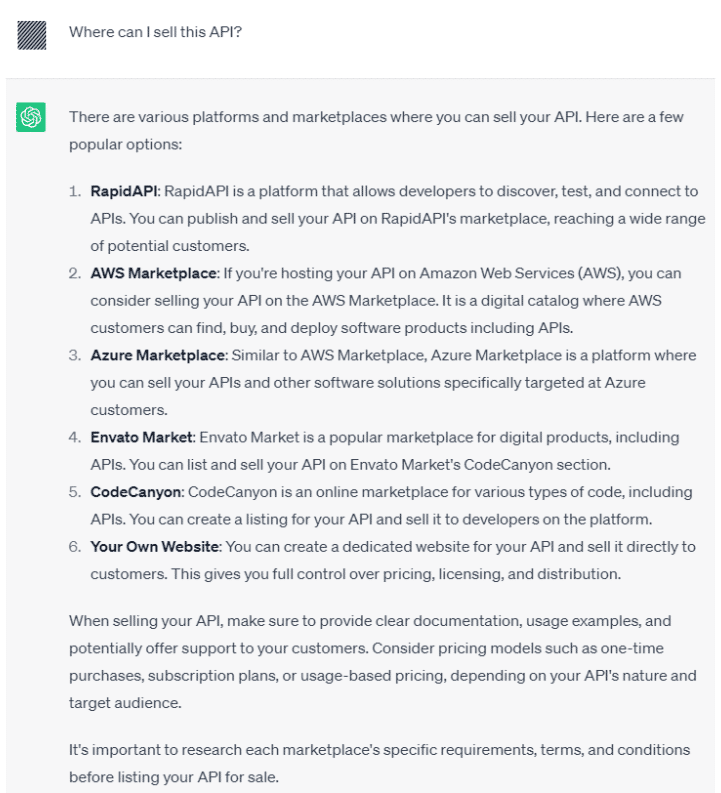Click the list number 2 marker

coord(74,273)
